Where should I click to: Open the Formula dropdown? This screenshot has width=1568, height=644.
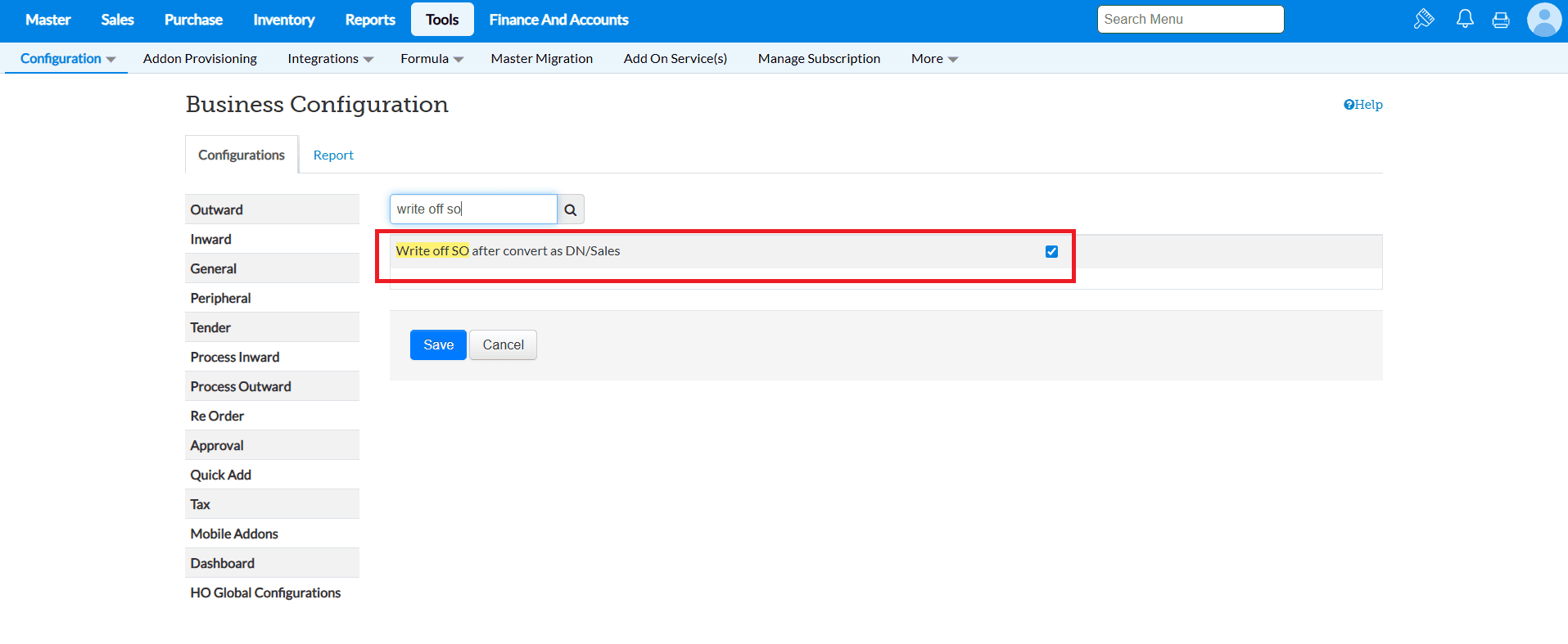point(432,59)
